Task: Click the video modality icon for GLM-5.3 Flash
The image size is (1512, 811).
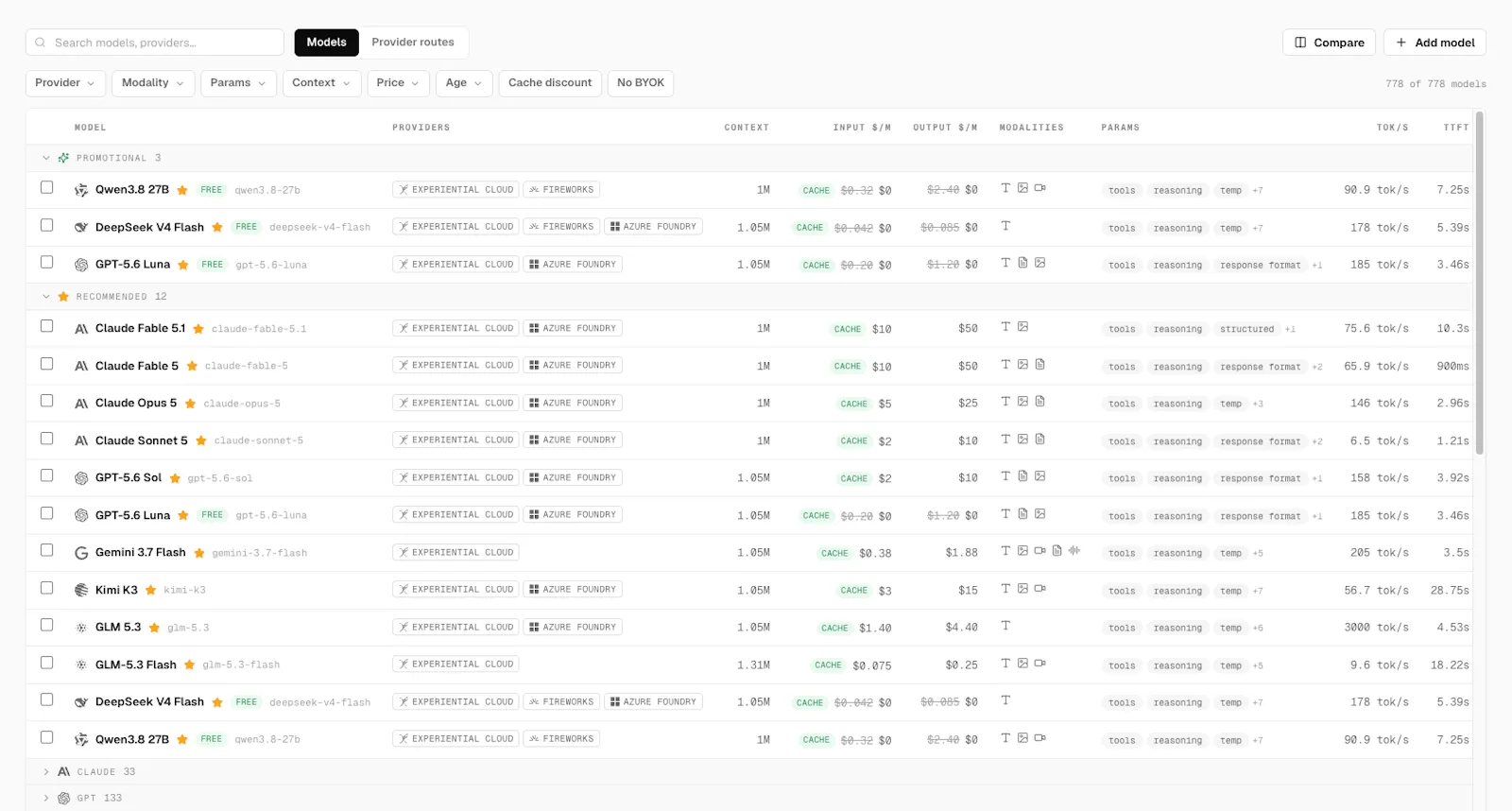Action: tap(1039, 664)
